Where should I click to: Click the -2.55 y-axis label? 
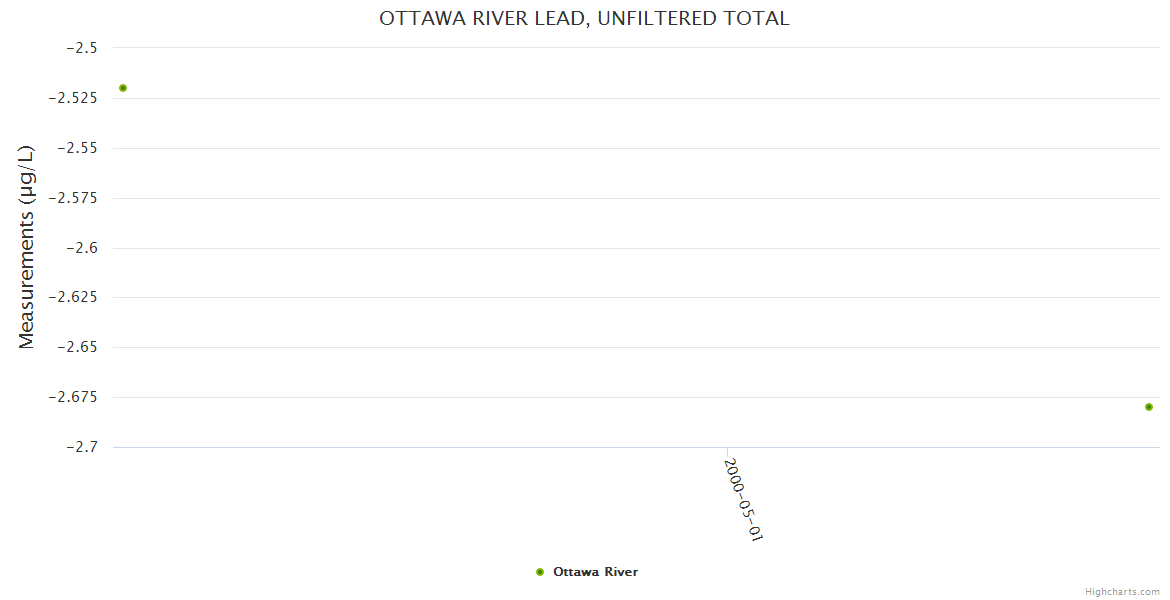point(79,148)
